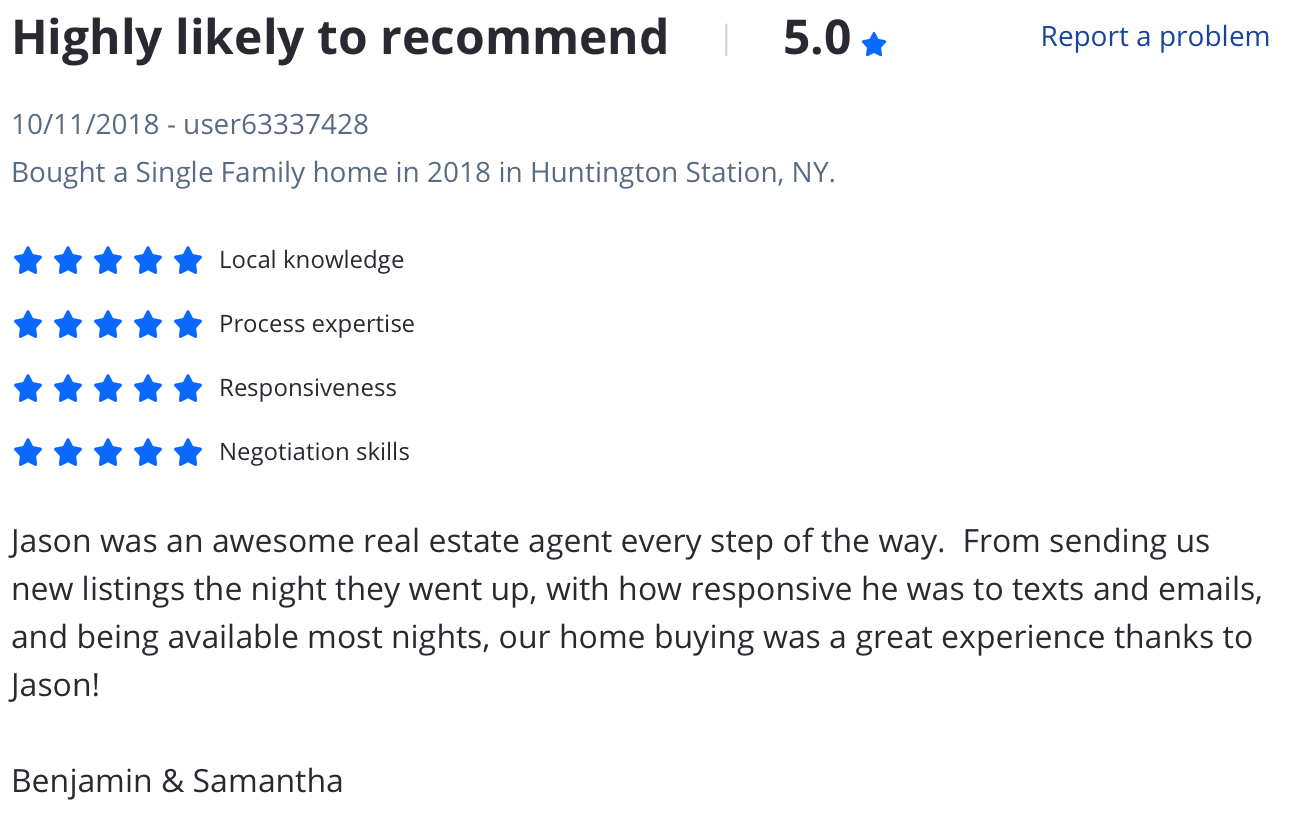
Task: Click first star in Negotiation skills row
Action: pos(28,453)
